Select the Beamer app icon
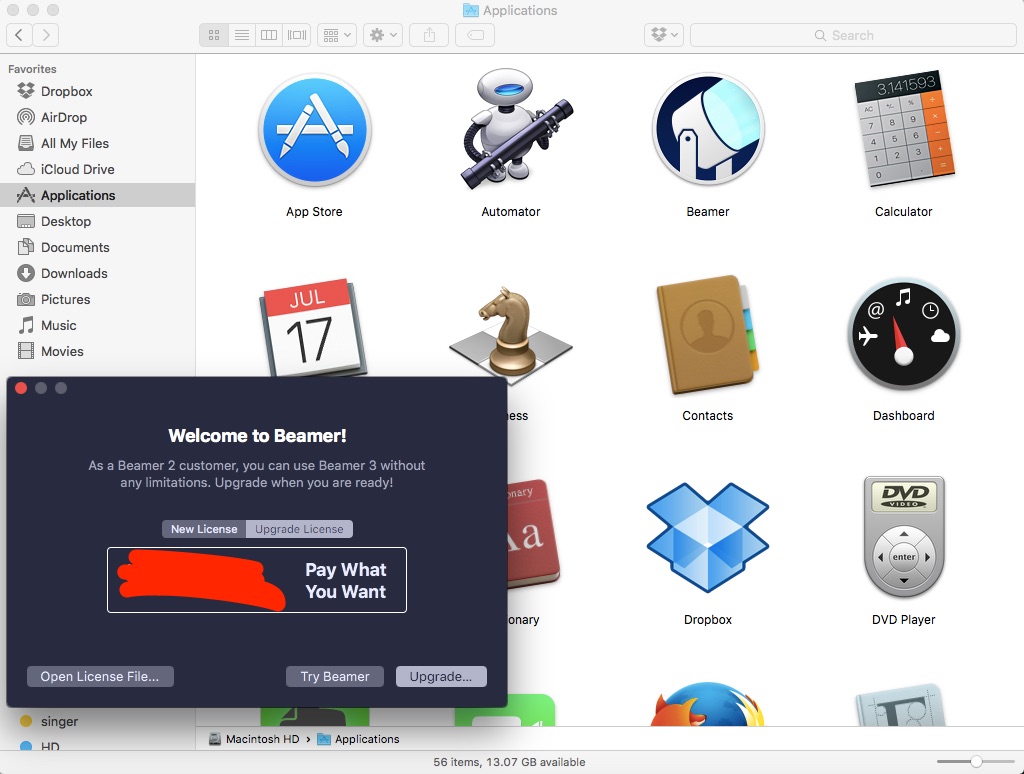Viewport: 1024px width, 774px height. [708, 129]
